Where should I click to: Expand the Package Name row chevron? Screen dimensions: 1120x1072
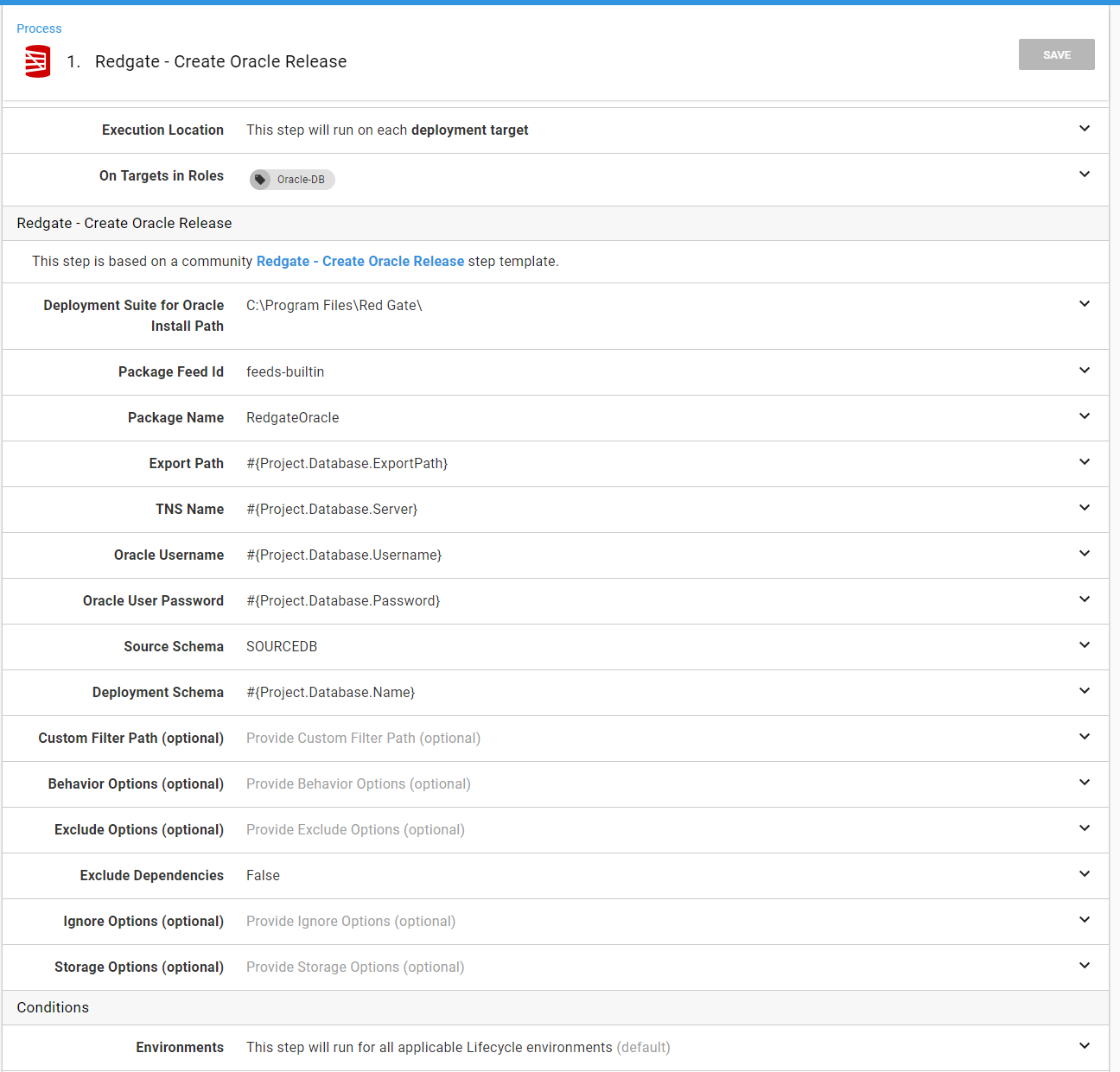click(x=1084, y=416)
